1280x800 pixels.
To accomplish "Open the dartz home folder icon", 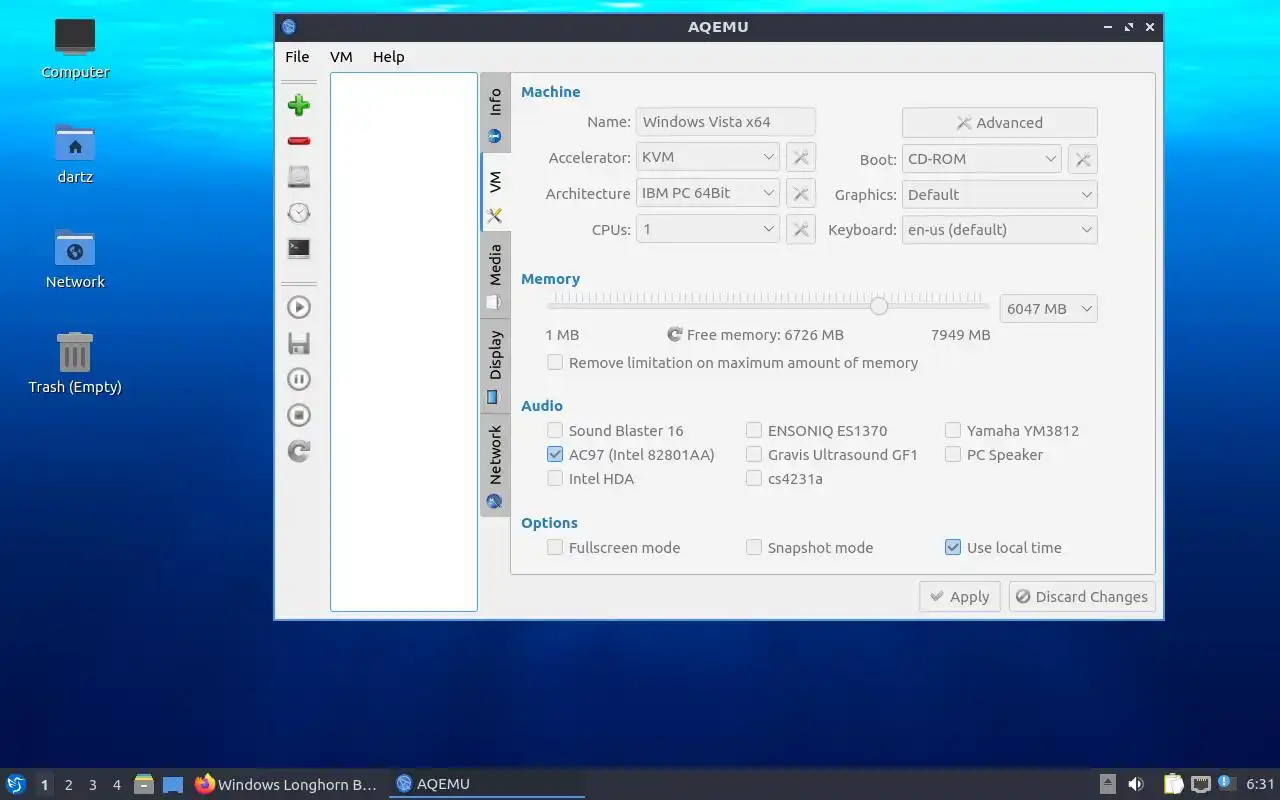I will click(75, 153).
